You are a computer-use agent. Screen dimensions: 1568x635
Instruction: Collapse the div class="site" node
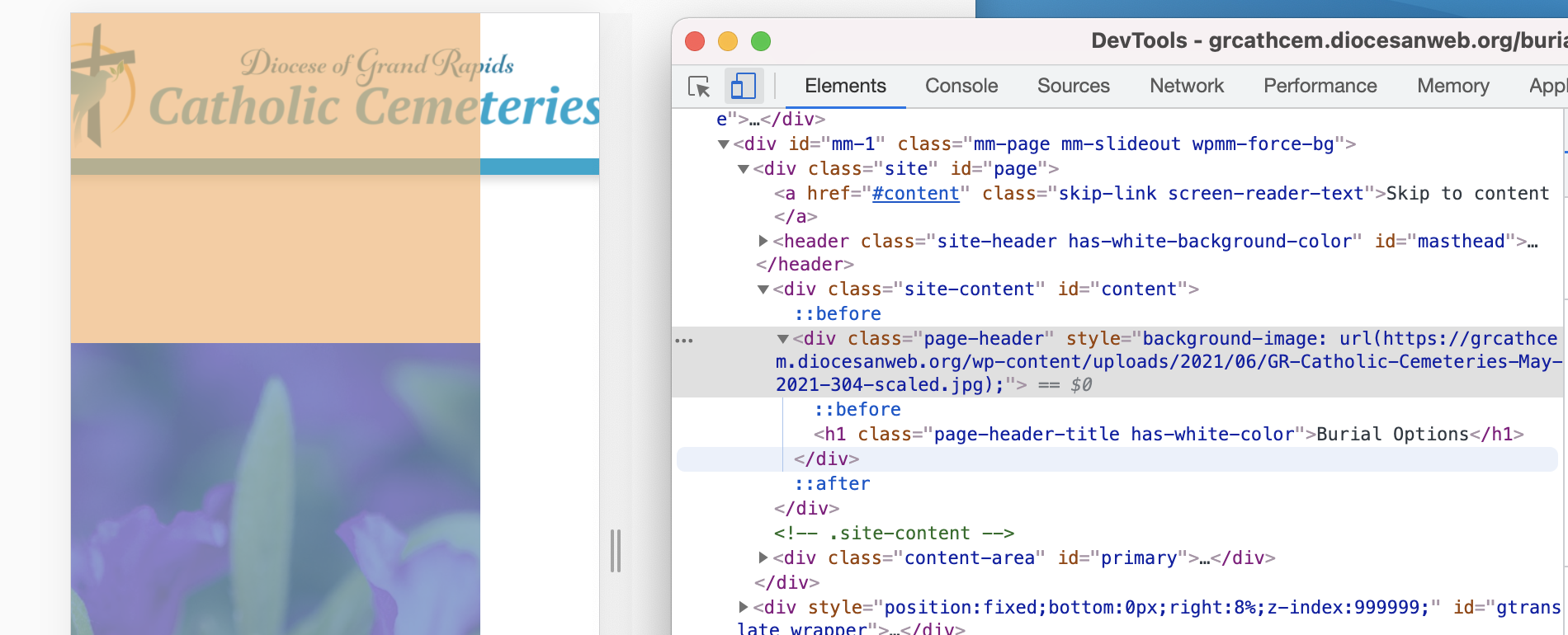744,169
